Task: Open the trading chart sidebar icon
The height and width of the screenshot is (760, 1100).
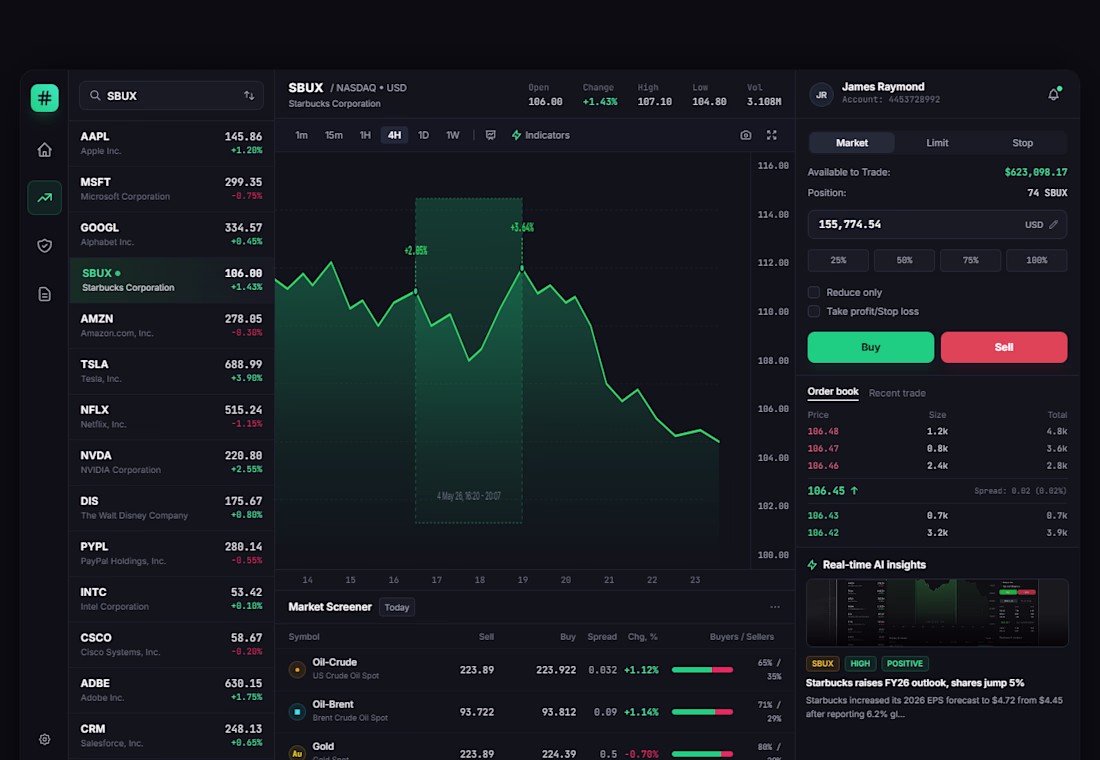Action: point(44,197)
